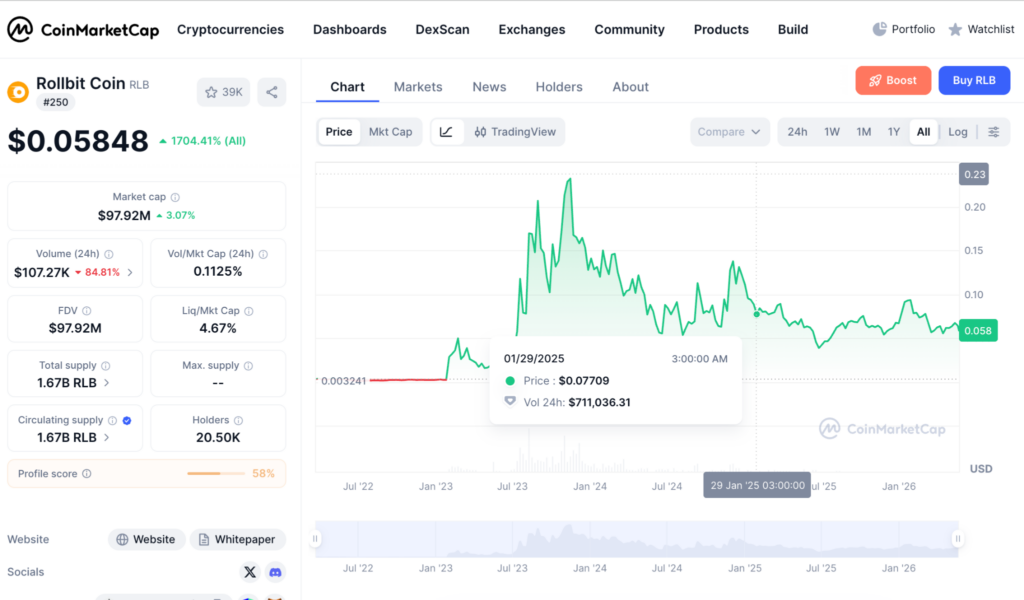Select the Price toggle
The height and width of the screenshot is (600, 1024).
pos(339,132)
